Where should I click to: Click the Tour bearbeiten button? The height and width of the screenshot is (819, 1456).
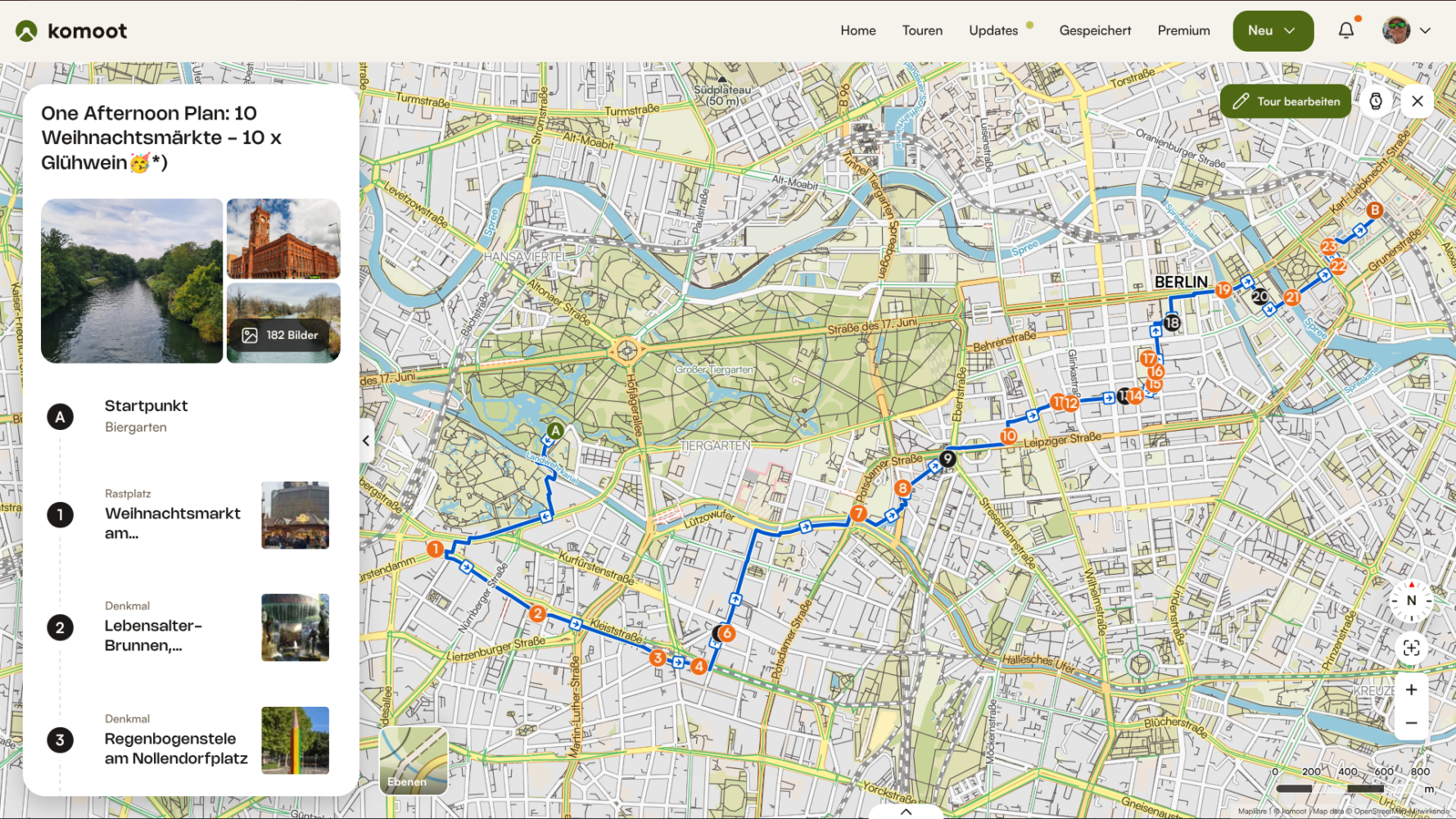1285,101
